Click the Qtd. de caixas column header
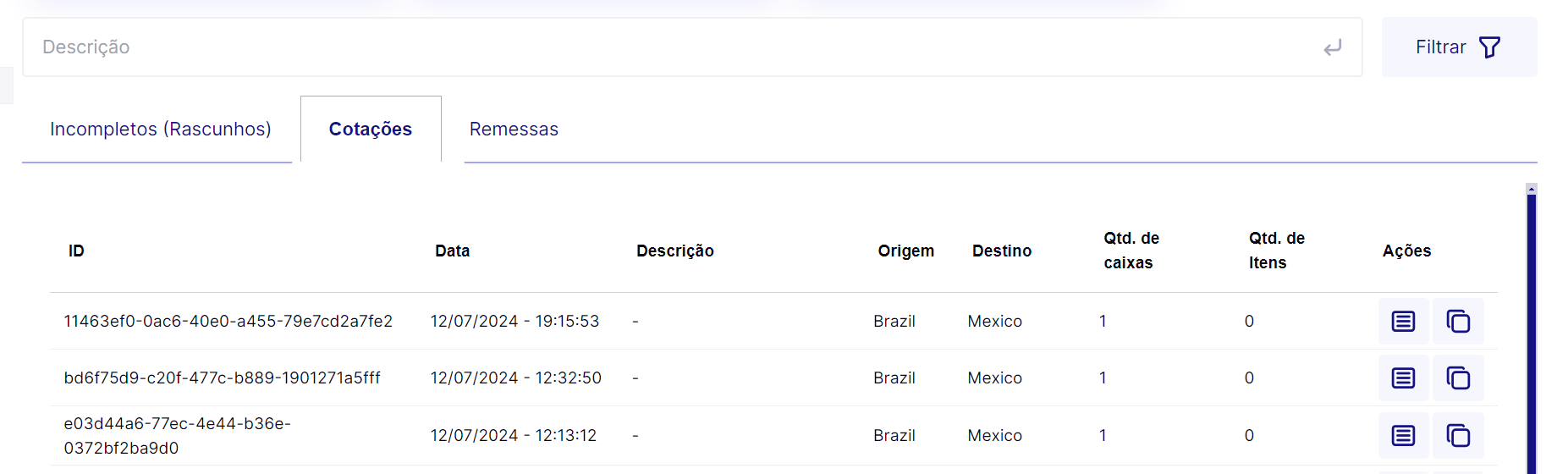 point(1131,251)
